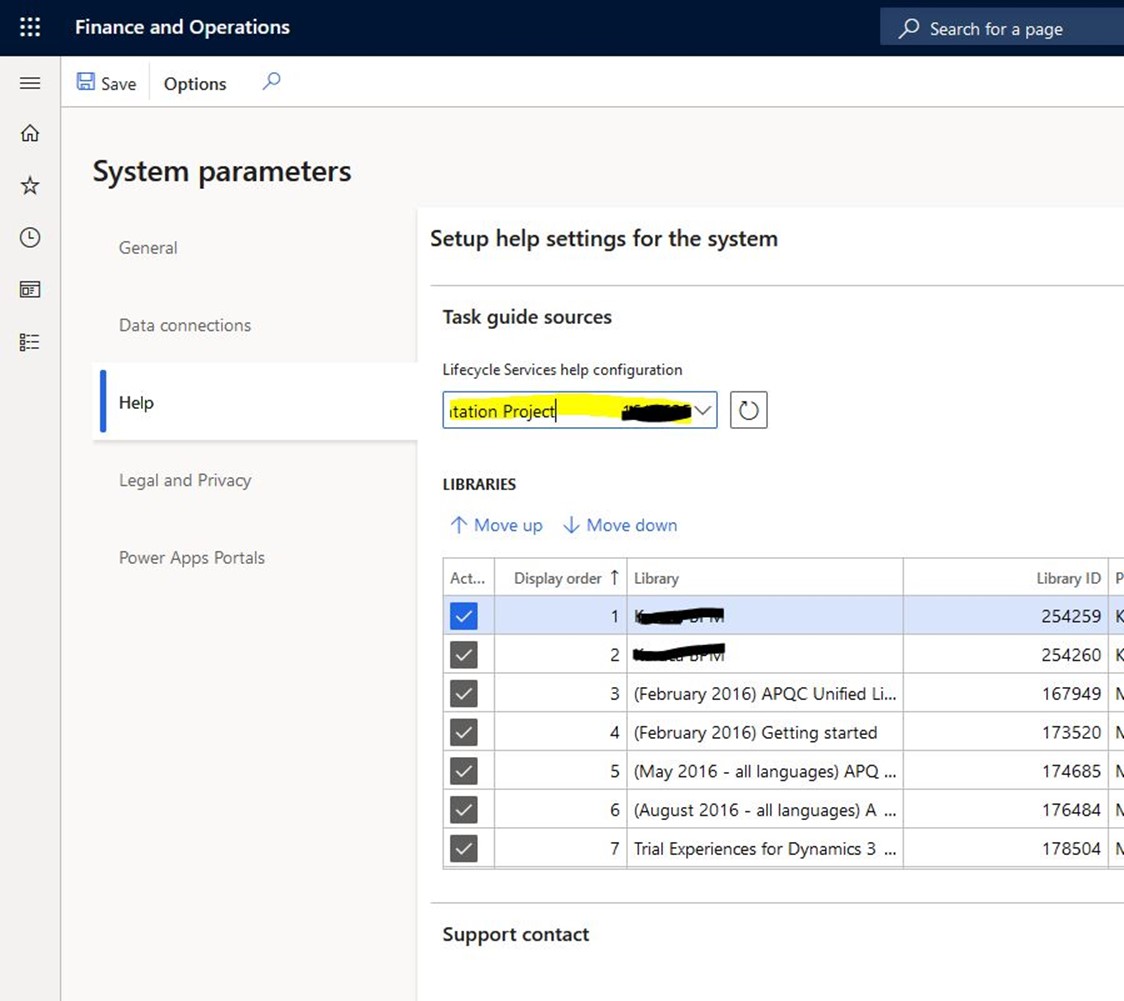Click the Active column header

point(469,578)
